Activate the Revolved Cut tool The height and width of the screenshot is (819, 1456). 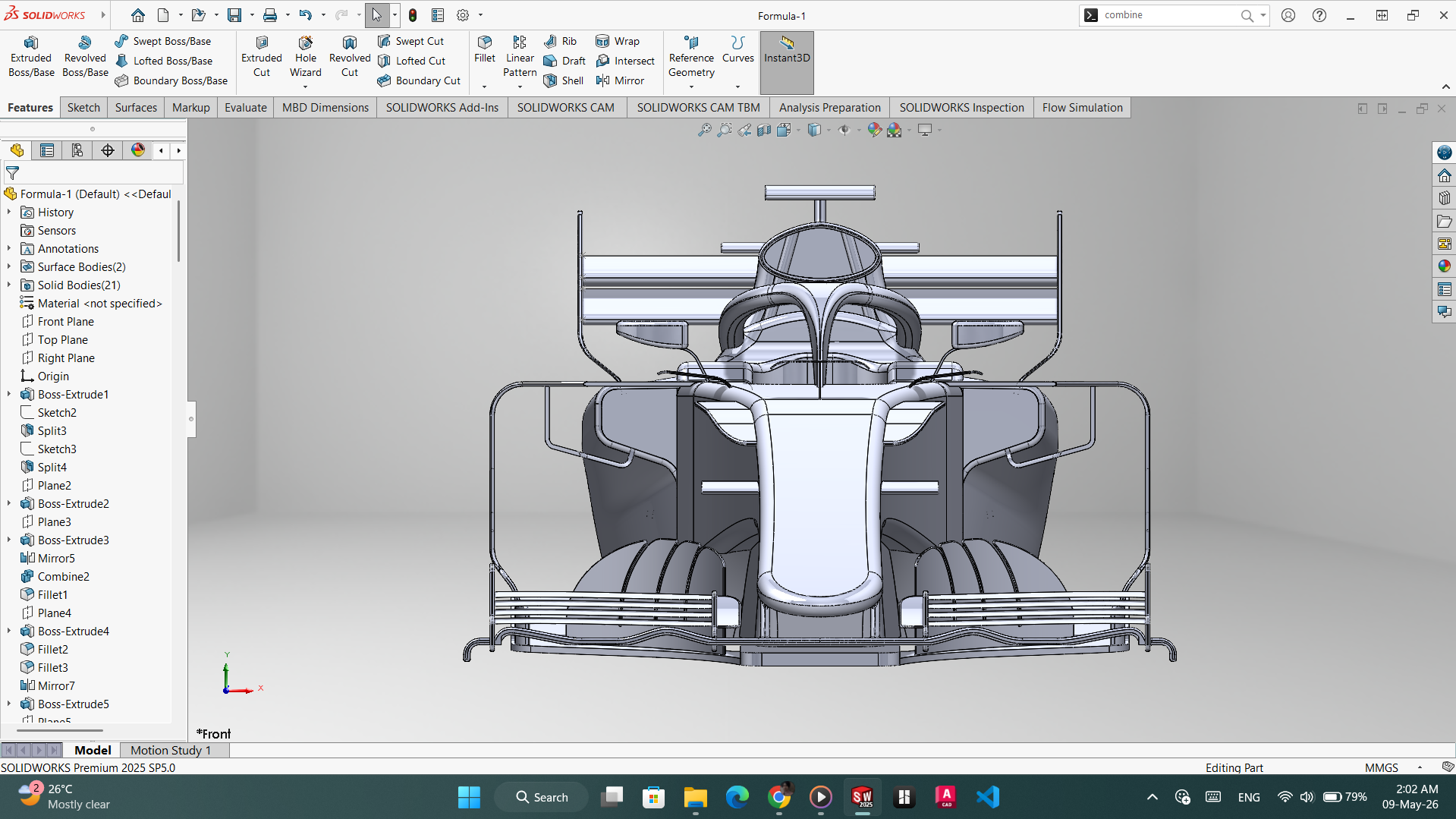point(350,57)
